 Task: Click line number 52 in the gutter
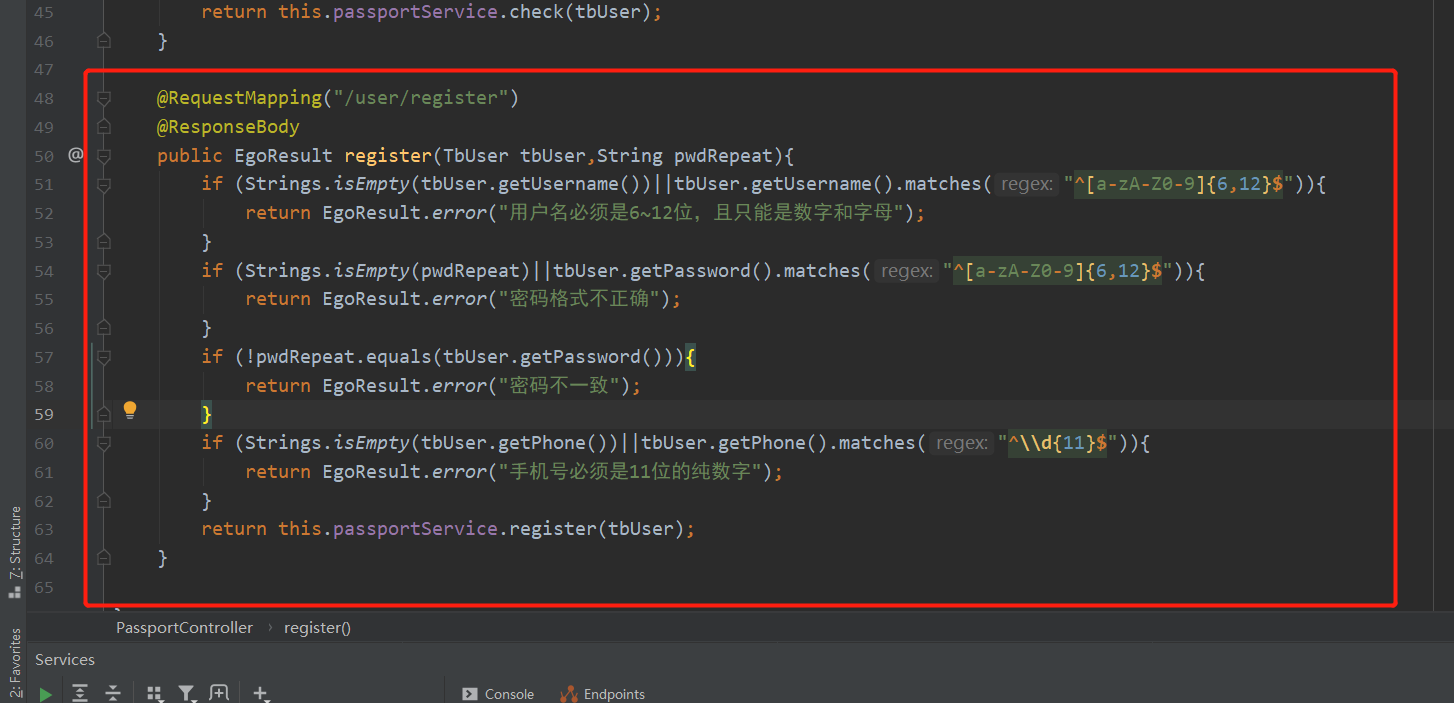(43, 213)
